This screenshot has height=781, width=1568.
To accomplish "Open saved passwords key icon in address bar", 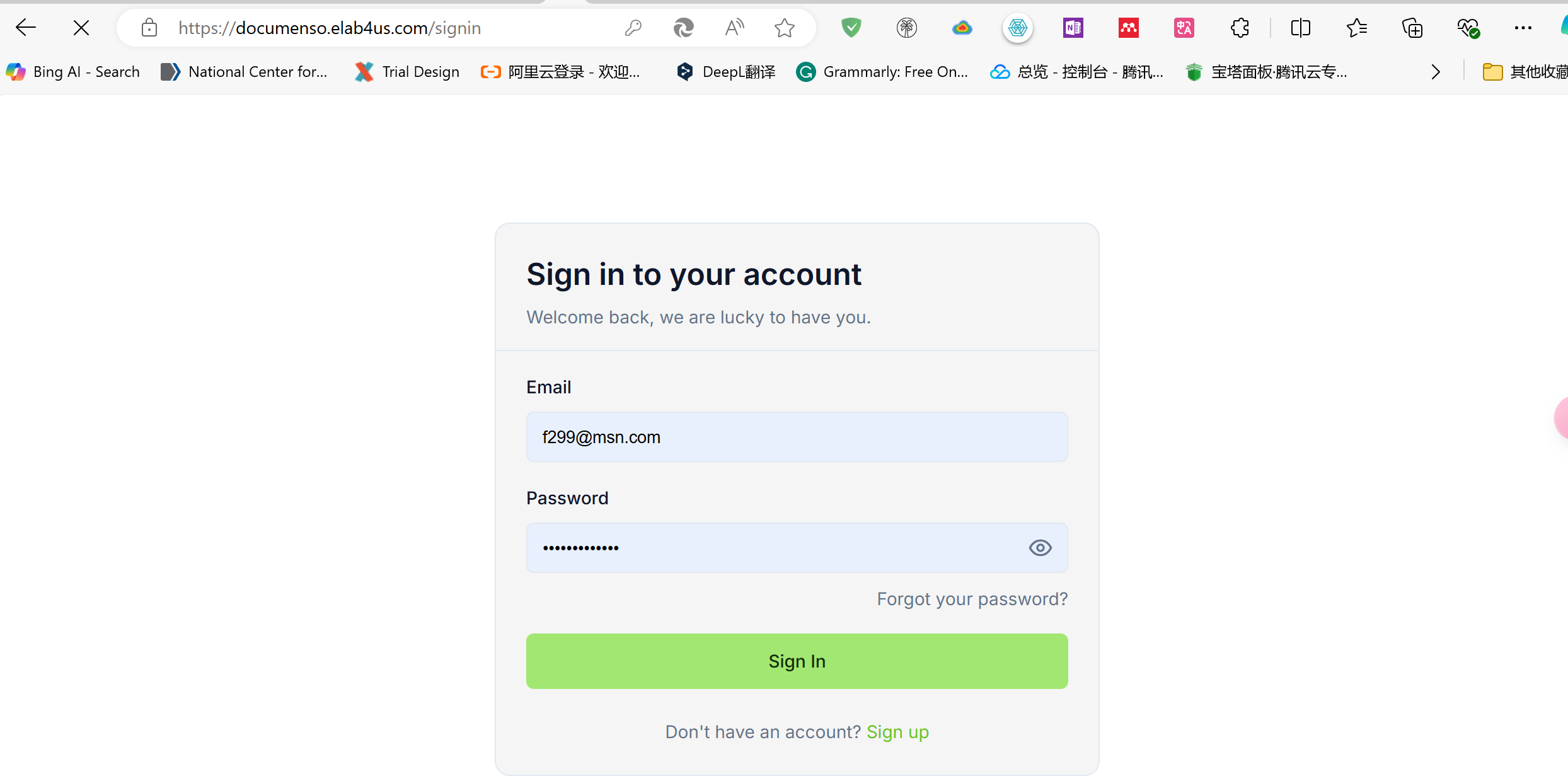I will pos(633,28).
